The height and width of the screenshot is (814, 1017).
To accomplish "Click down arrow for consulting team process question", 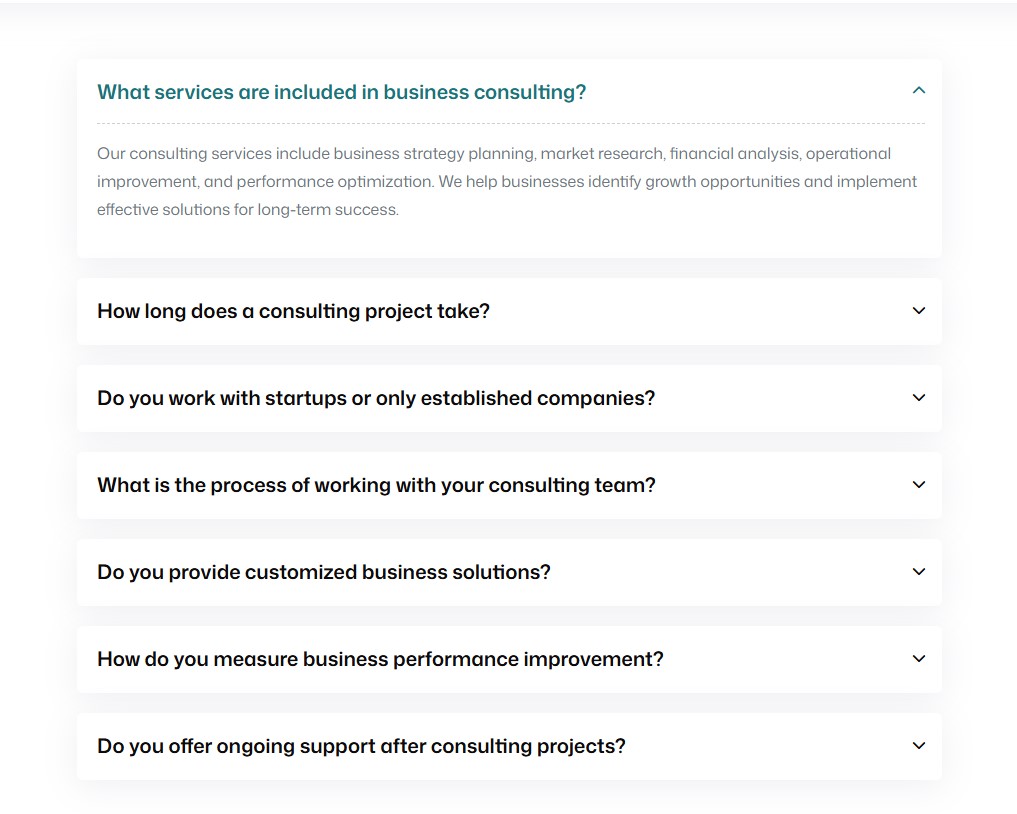I will click(919, 485).
